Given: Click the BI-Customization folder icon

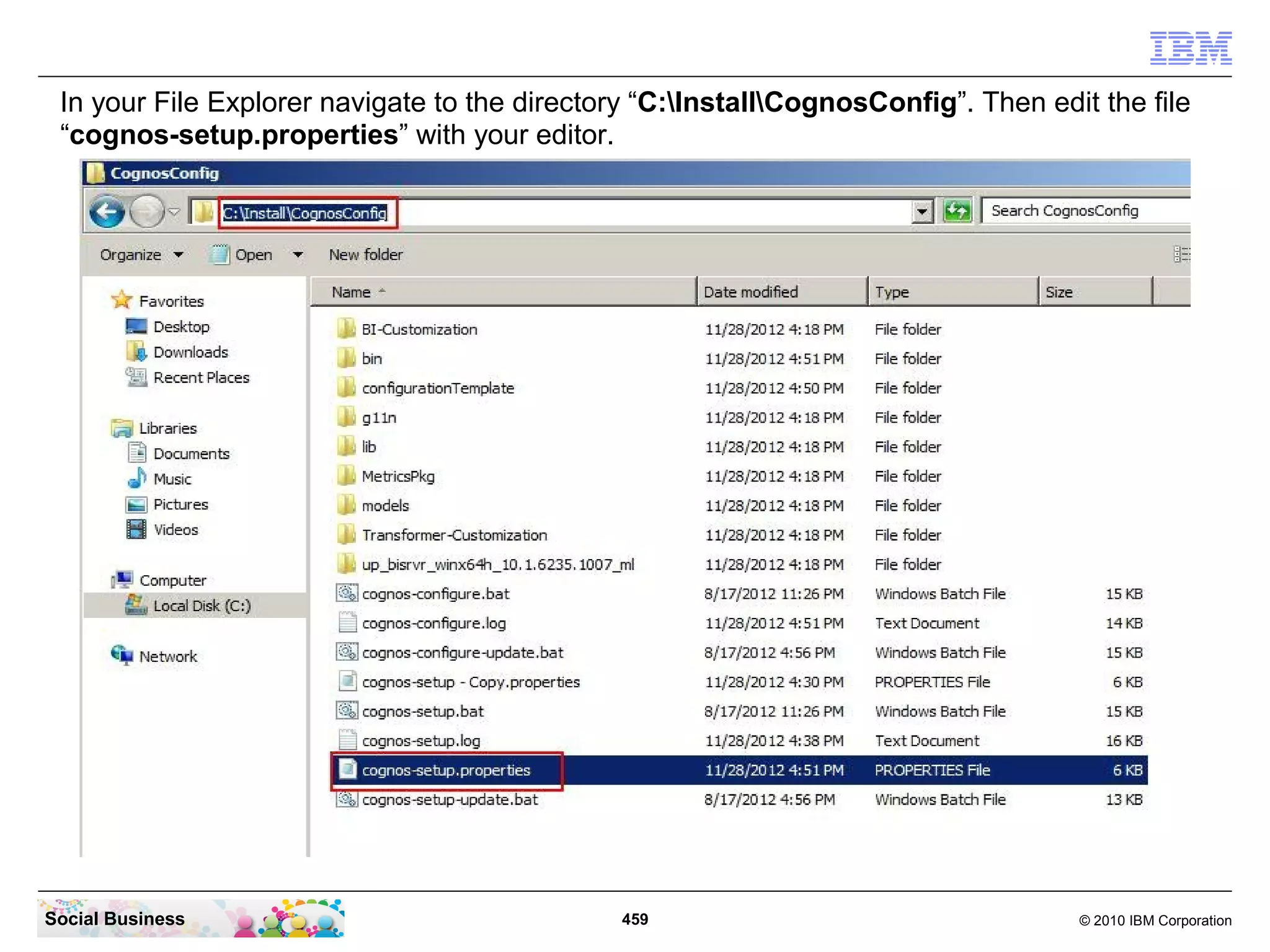Looking at the screenshot, I should 346,328.
